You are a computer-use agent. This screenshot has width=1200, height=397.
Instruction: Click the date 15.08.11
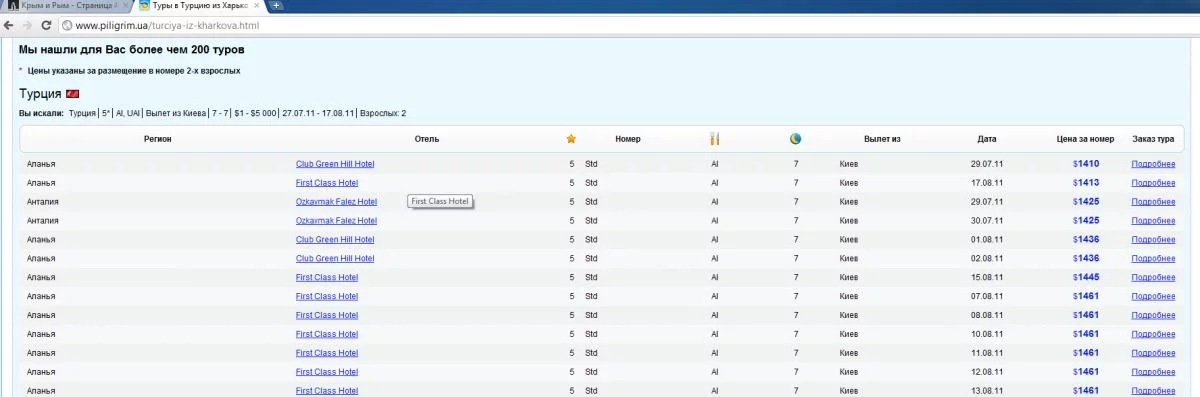[x=986, y=277]
